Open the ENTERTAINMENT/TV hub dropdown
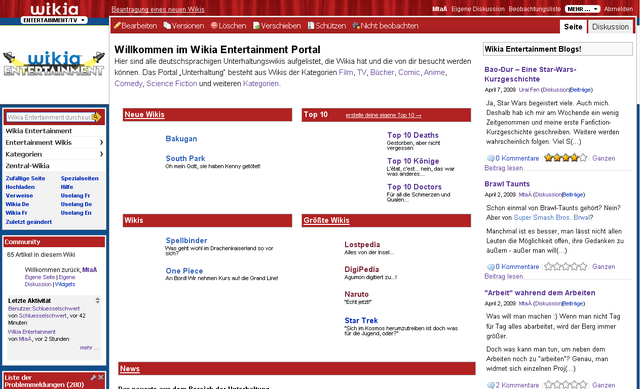640x389 pixels. 54,20
